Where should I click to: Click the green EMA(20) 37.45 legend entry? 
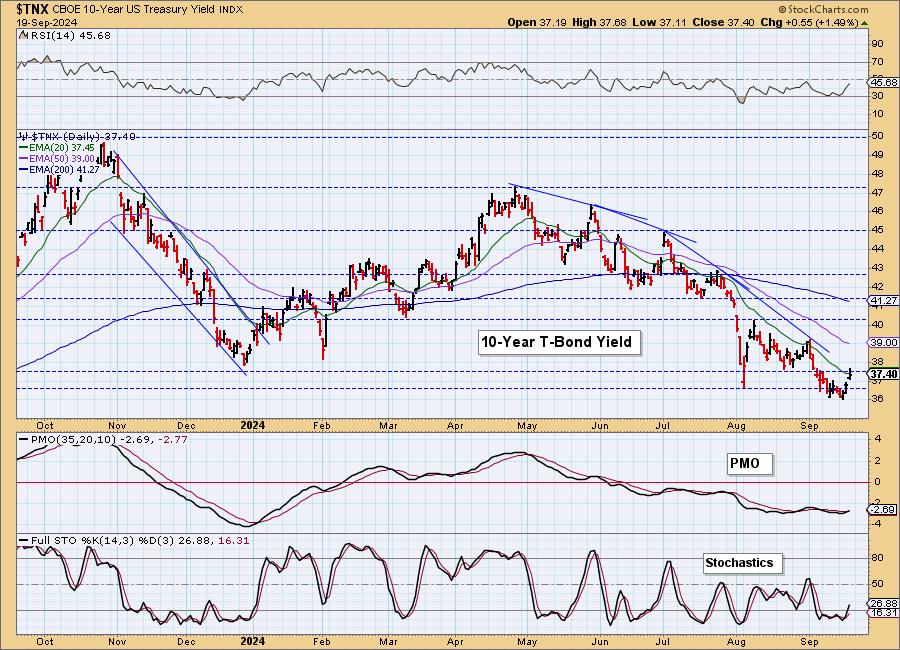coord(56,148)
